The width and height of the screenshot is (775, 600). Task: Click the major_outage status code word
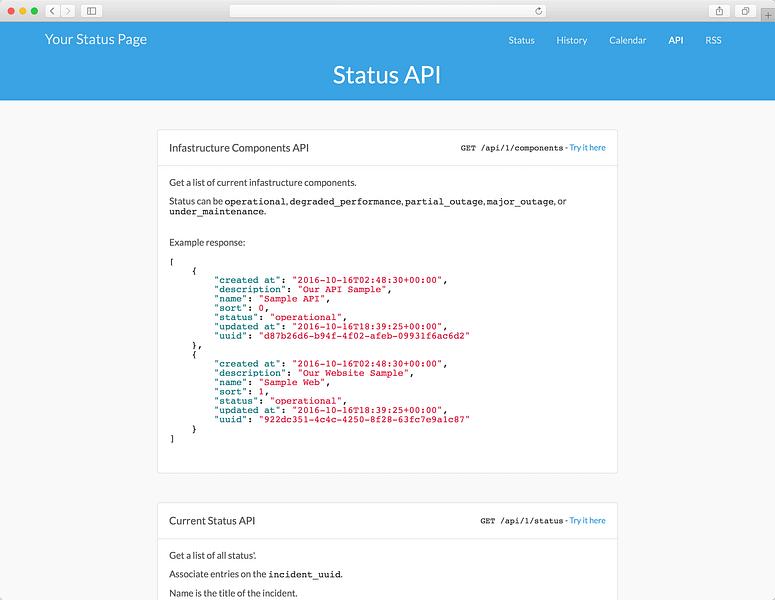520,202
